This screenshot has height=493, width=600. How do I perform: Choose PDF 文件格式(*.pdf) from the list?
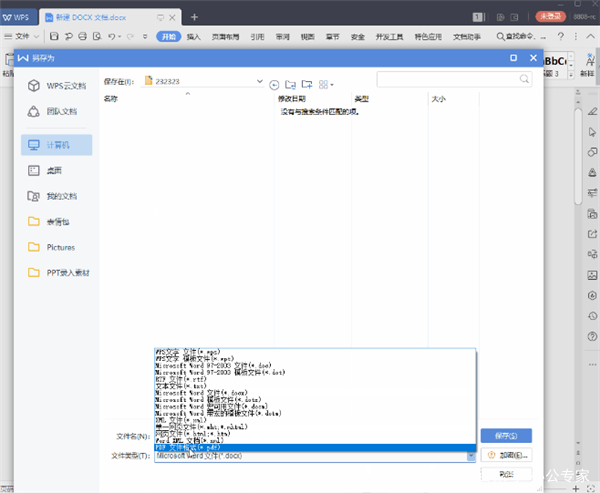point(315,447)
